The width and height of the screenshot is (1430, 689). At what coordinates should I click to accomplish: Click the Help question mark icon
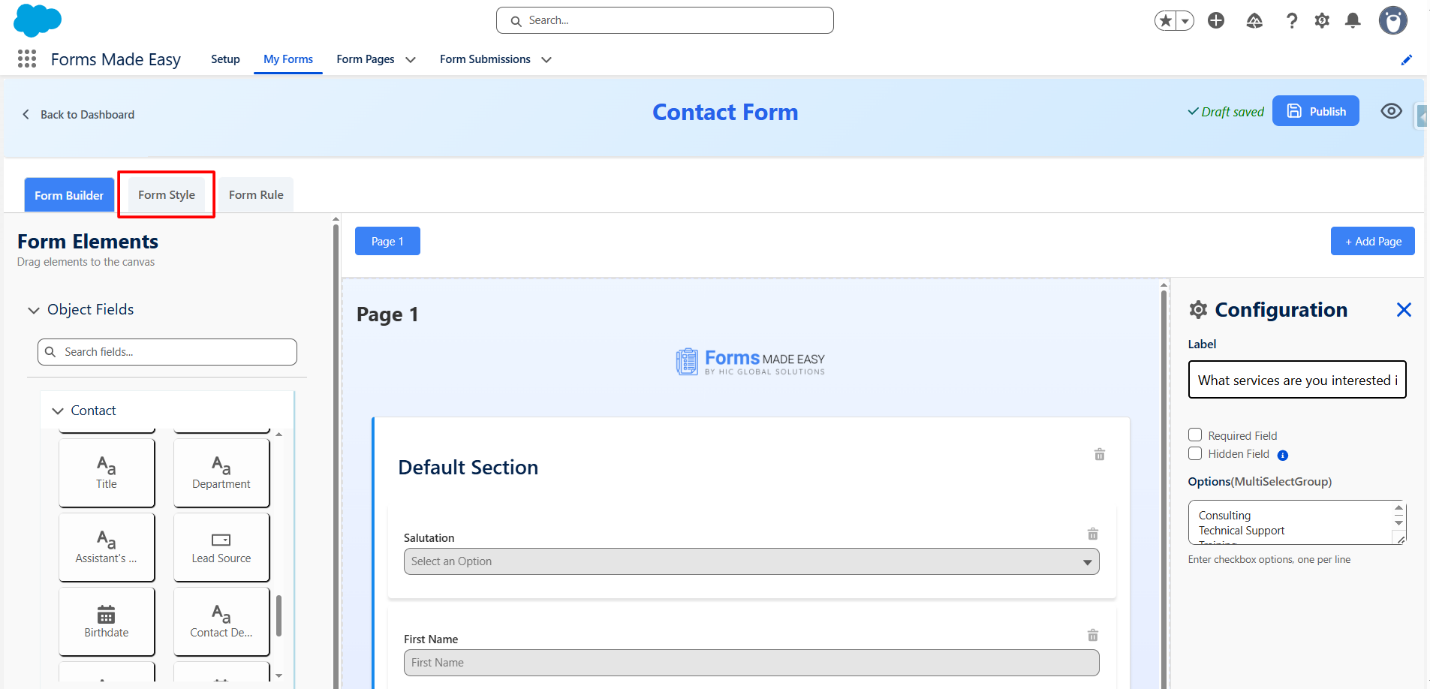pyautogui.click(x=1291, y=20)
